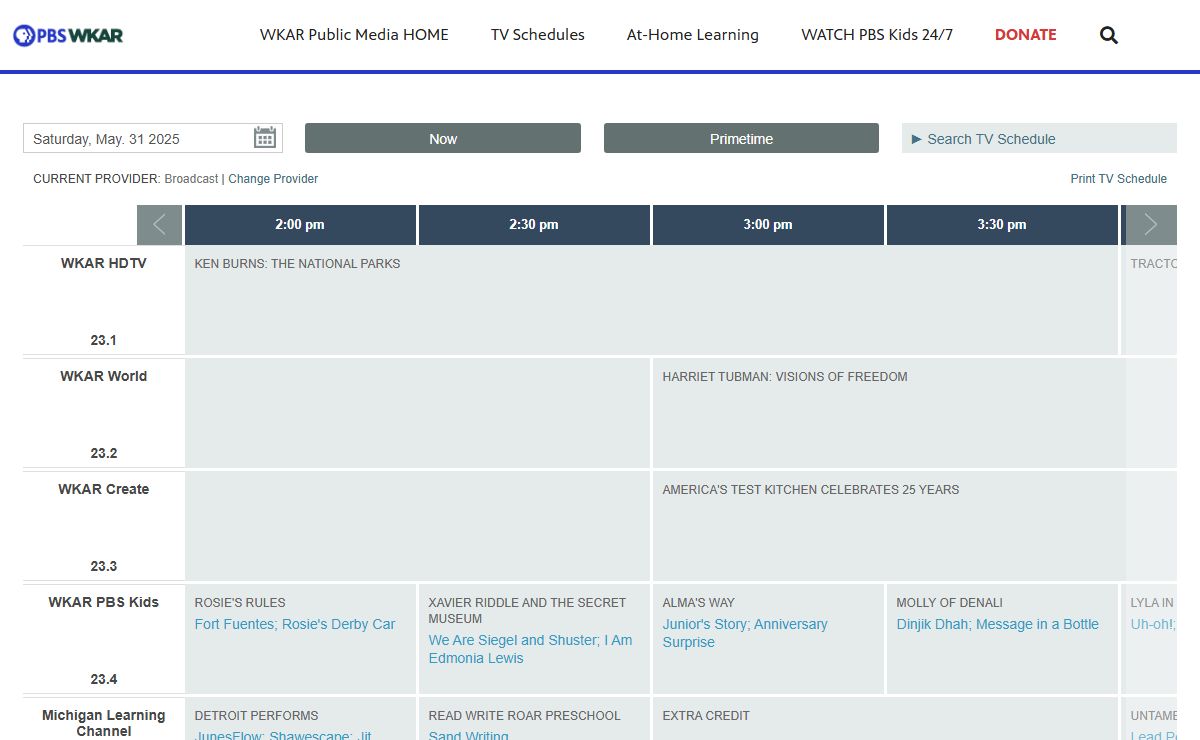Open Harriet Tubman: Visions of Freedom listing

(785, 377)
